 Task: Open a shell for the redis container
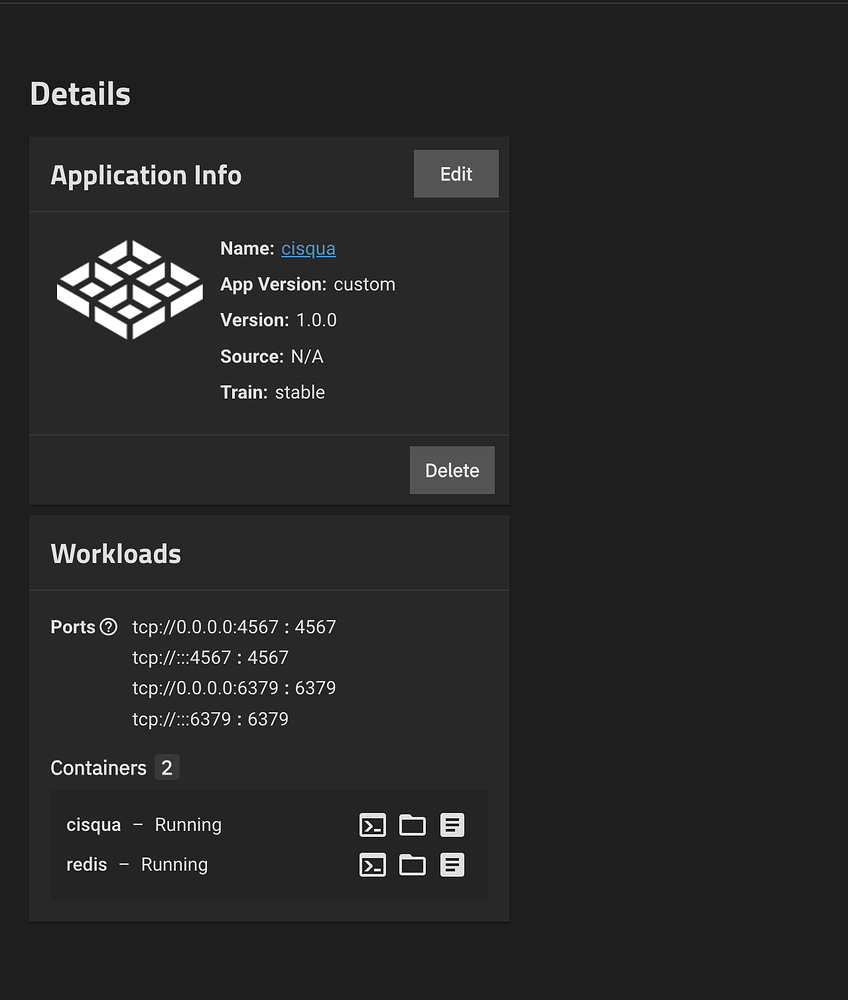coord(372,865)
